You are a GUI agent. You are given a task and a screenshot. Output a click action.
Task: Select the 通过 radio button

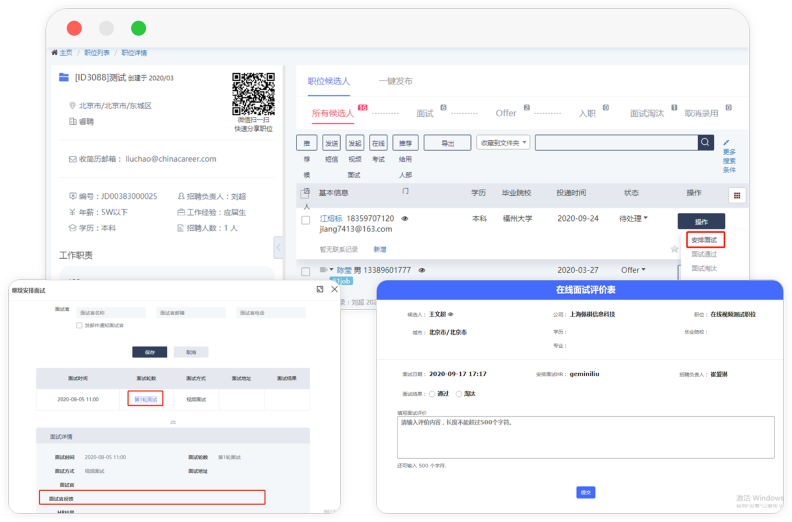click(432, 394)
